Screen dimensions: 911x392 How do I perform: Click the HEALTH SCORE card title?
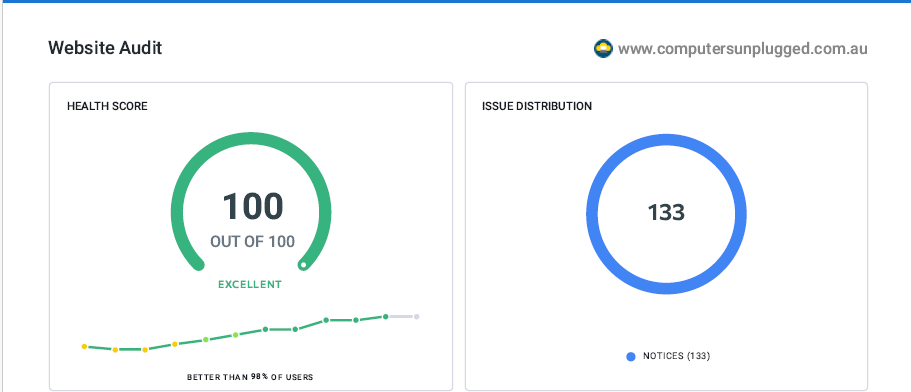pyautogui.click(x=107, y=106)
